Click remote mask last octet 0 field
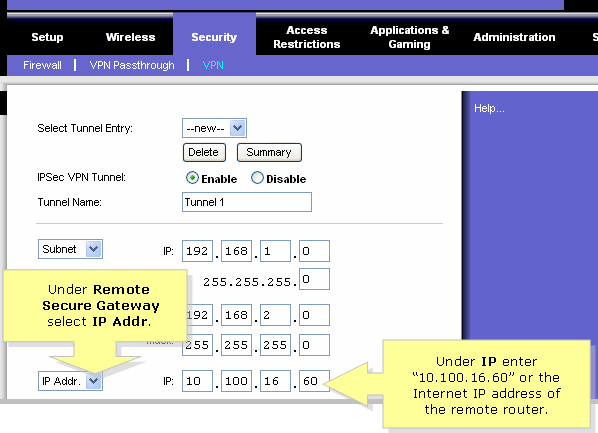 point(314,345)
